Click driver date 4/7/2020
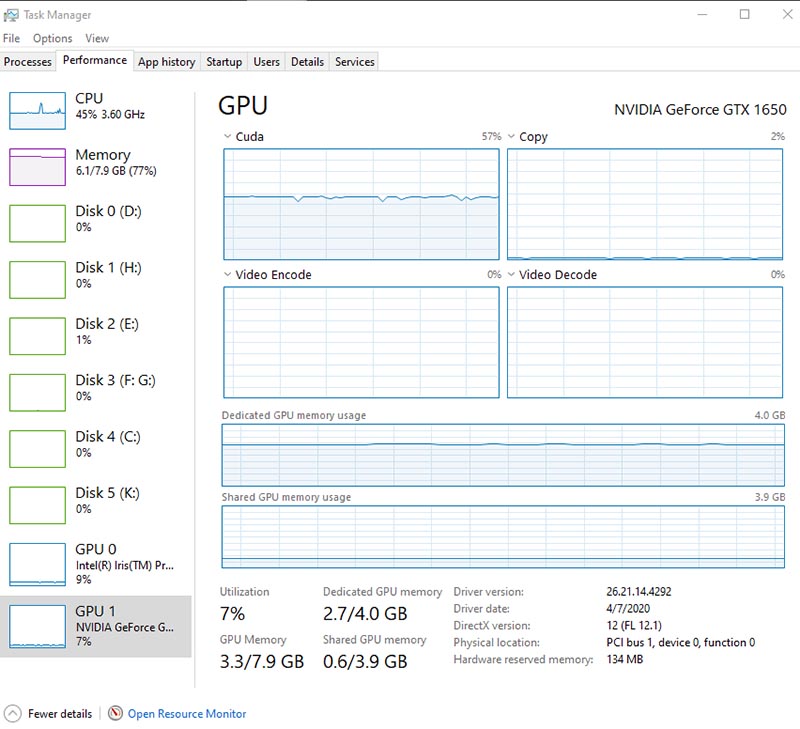The width and height of the screenshot is (800, 729). click(x=628, y=609)
